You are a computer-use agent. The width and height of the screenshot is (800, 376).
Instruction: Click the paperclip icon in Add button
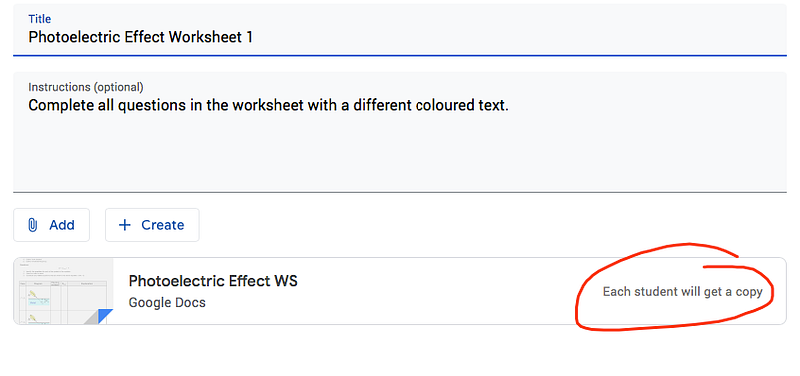point(32,225)
